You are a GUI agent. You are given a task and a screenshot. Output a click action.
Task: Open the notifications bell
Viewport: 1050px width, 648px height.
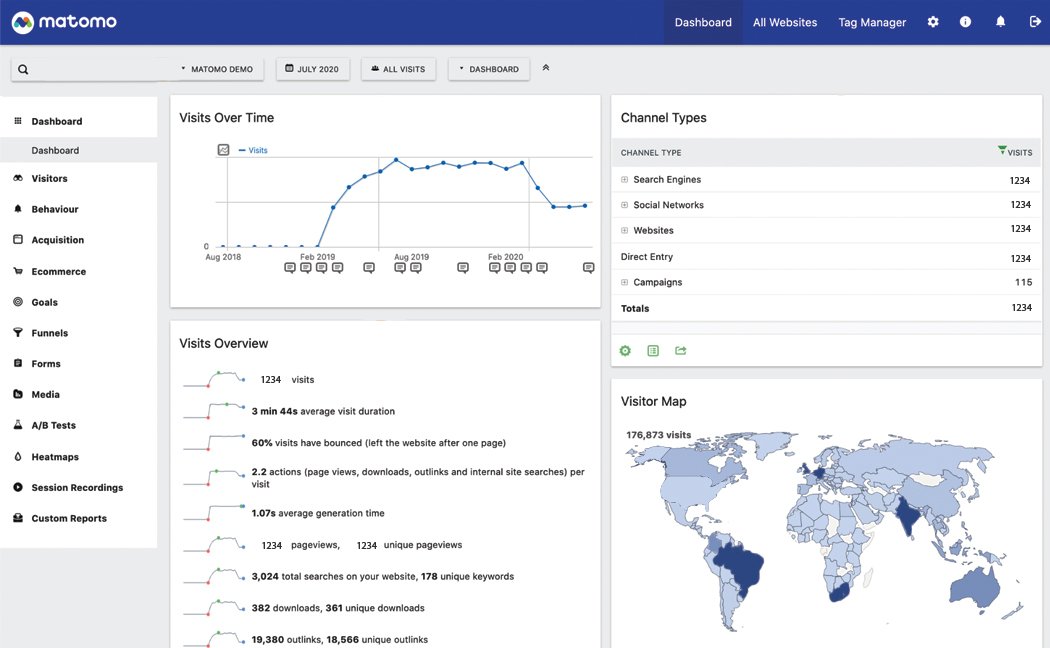1000,22
